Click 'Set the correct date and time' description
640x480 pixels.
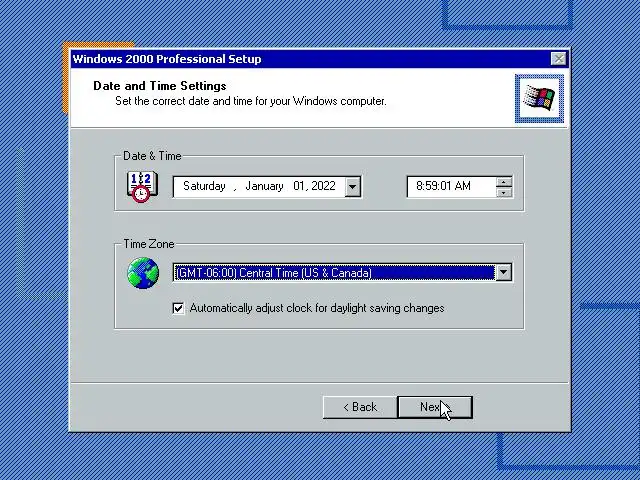(251, 101)
